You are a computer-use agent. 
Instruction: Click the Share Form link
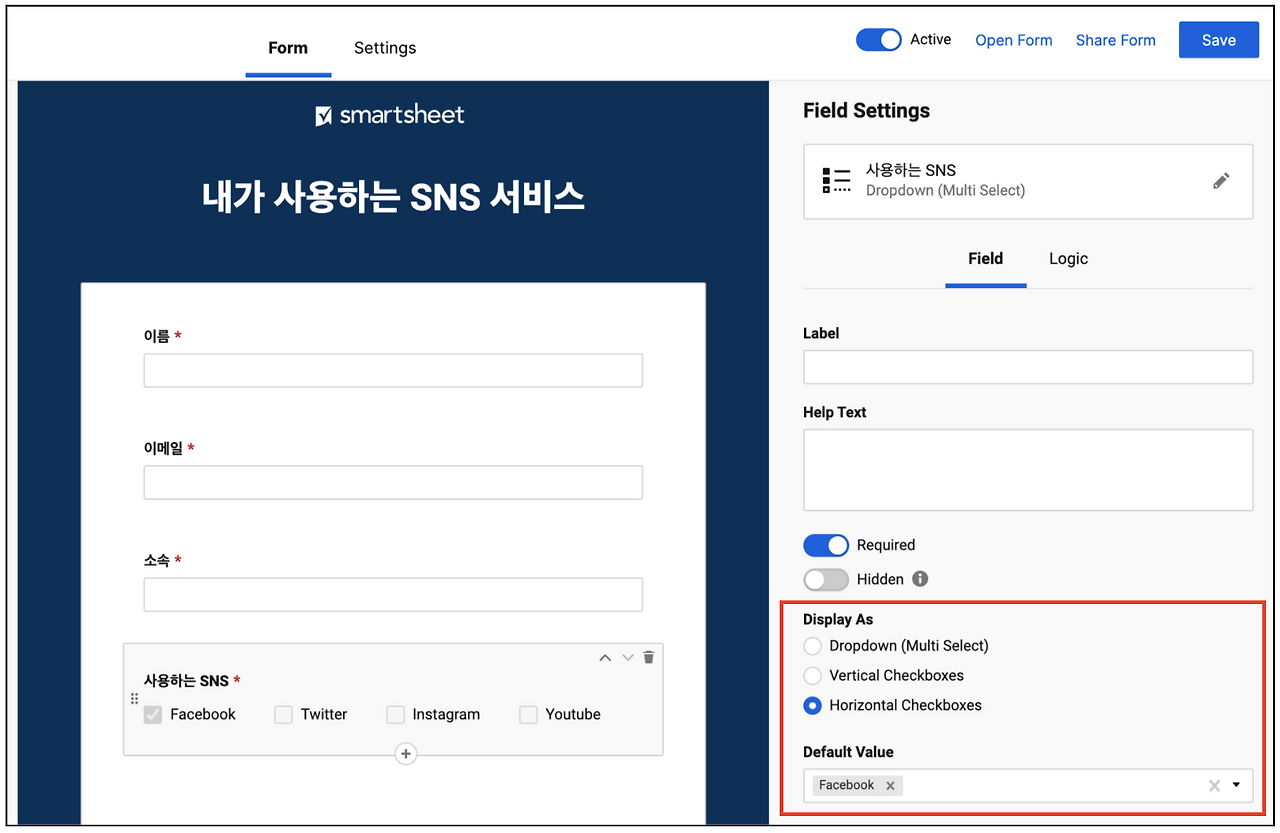[x=1116, y=41]
